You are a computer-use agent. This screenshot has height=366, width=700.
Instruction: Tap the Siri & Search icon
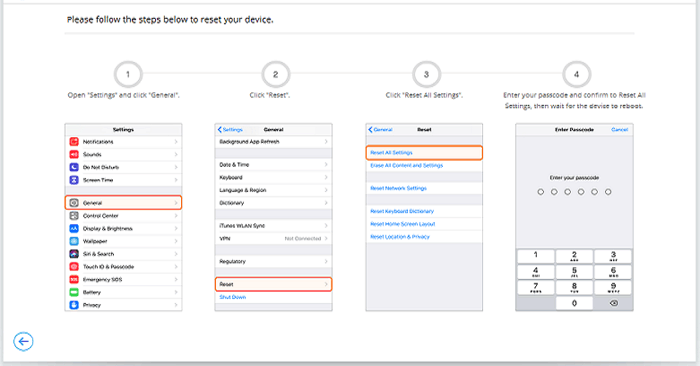[x=74, y=254]
